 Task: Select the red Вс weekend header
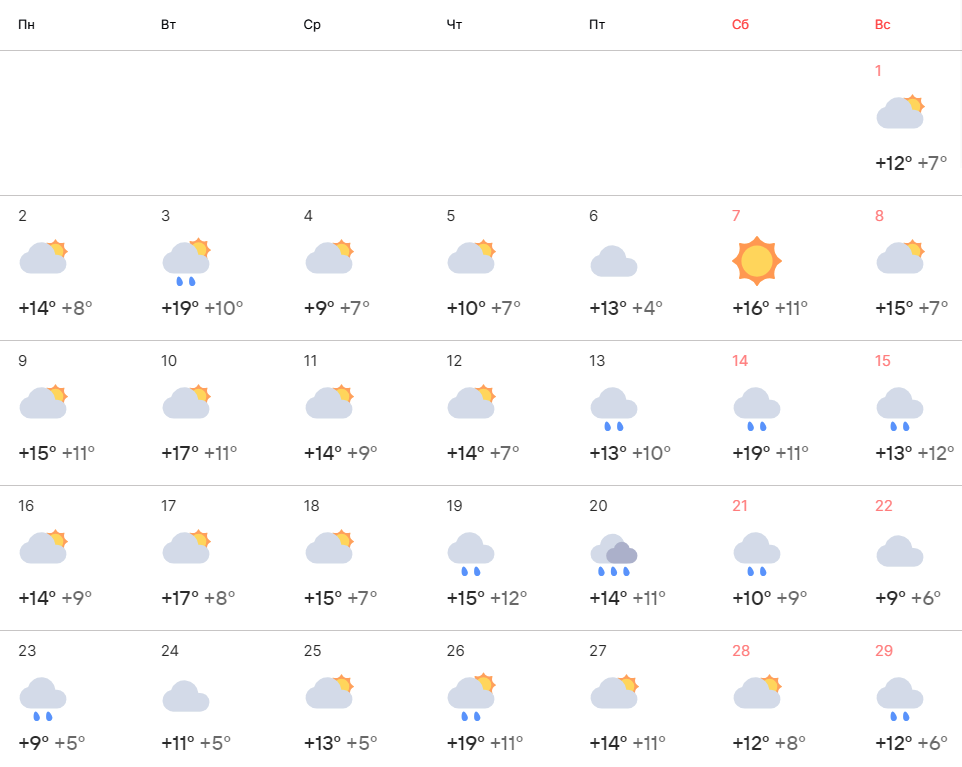click(x=883, y=24)
